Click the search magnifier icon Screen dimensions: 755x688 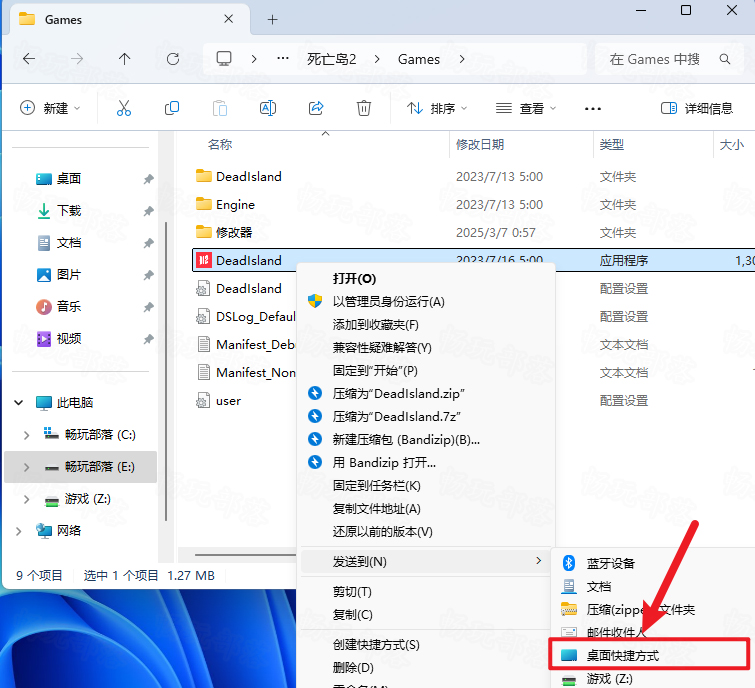(725, 59)
